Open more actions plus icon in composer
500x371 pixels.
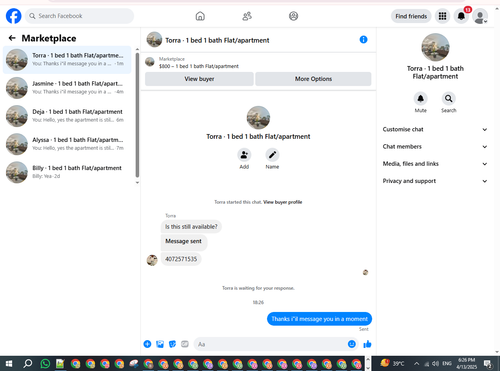147,344
